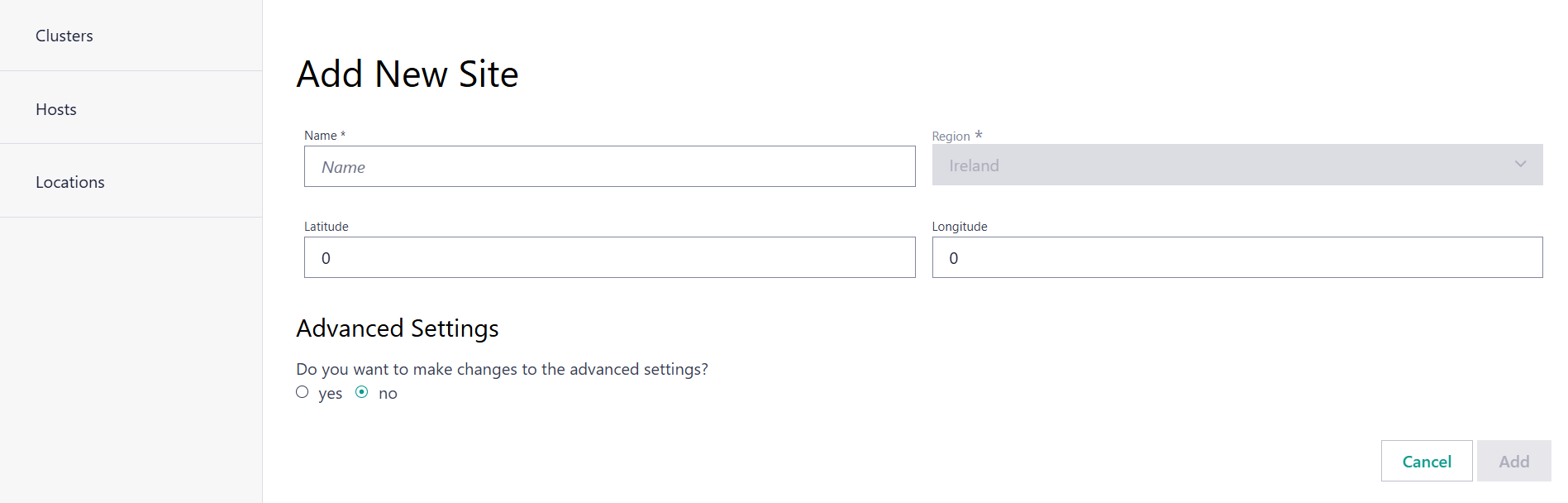Screen dimensions: 1568x503
Task: Select the yes advanced settings radio button
Action: 303,391
